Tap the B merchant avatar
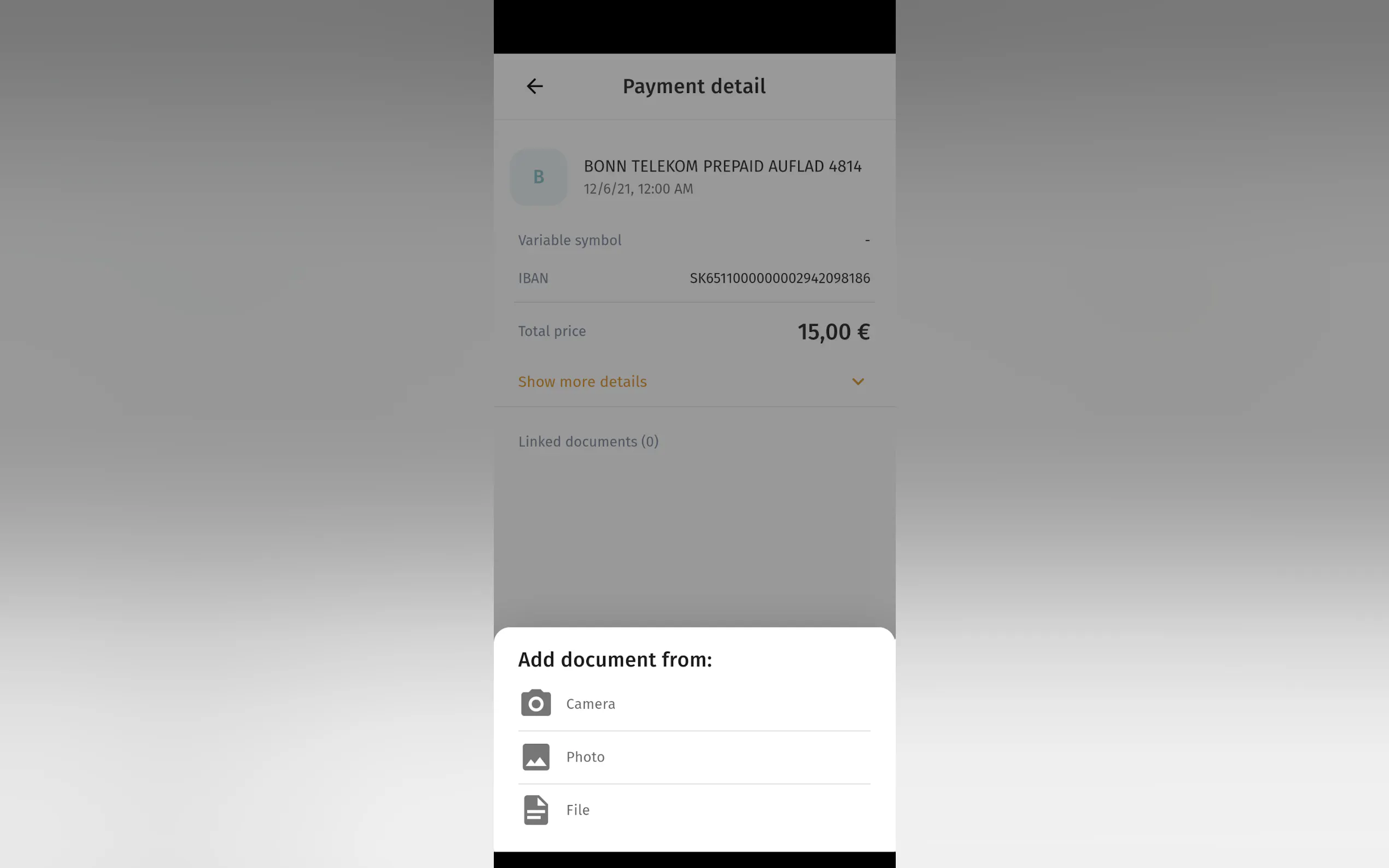 pos(539,177)
